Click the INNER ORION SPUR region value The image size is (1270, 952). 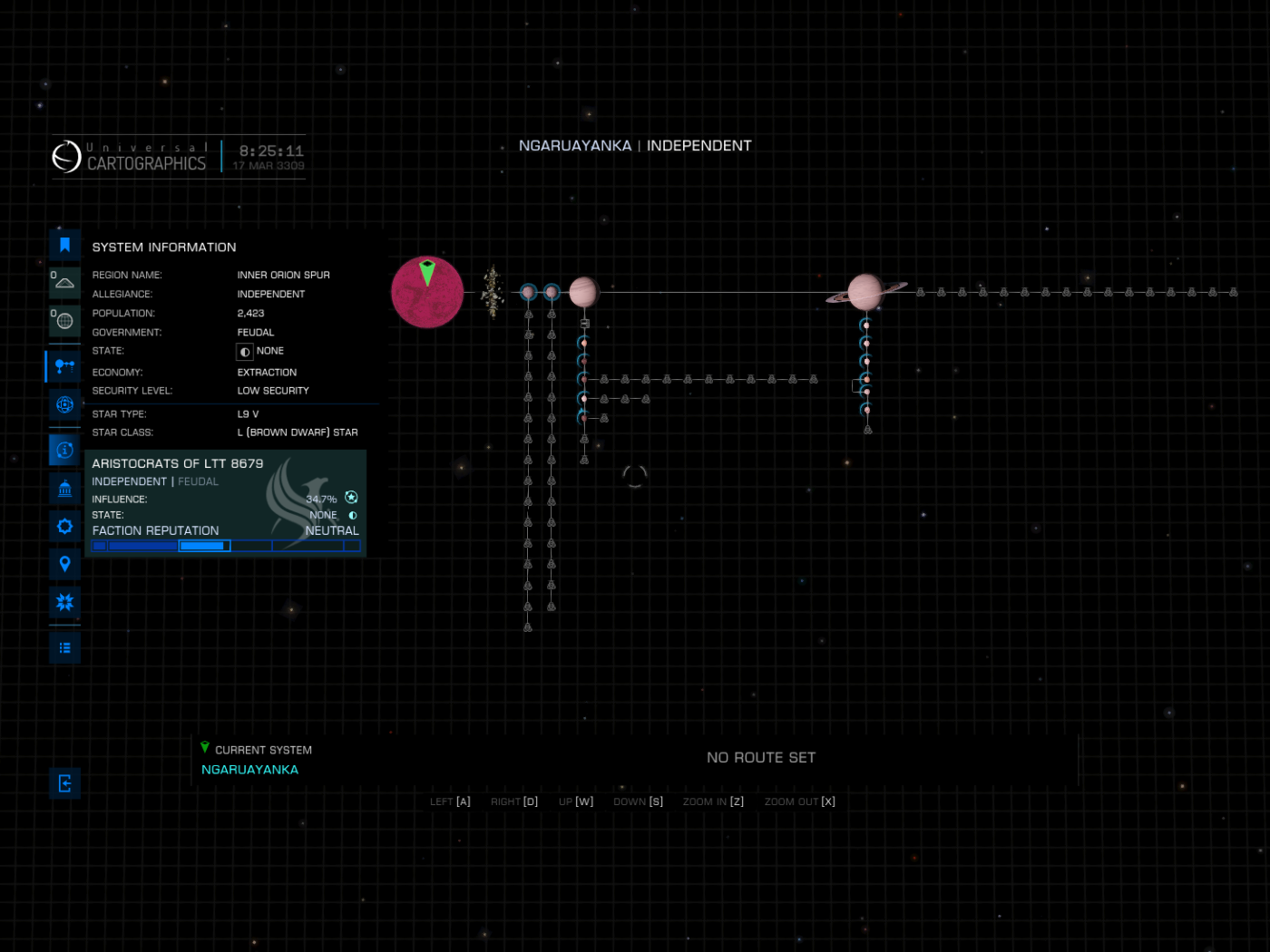[x=283, y=275]
